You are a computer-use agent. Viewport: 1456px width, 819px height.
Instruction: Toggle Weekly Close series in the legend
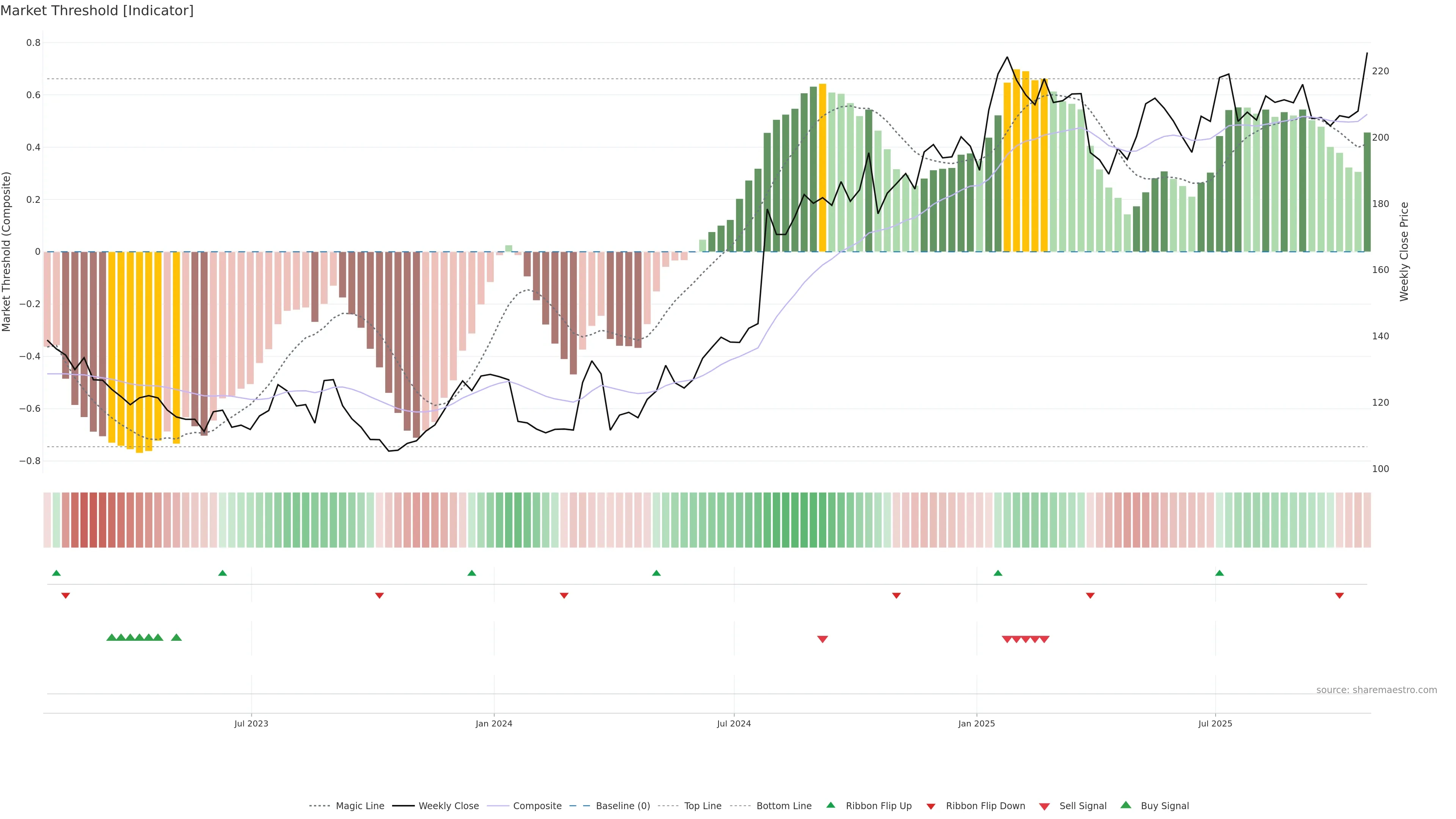tap(448, 806)
